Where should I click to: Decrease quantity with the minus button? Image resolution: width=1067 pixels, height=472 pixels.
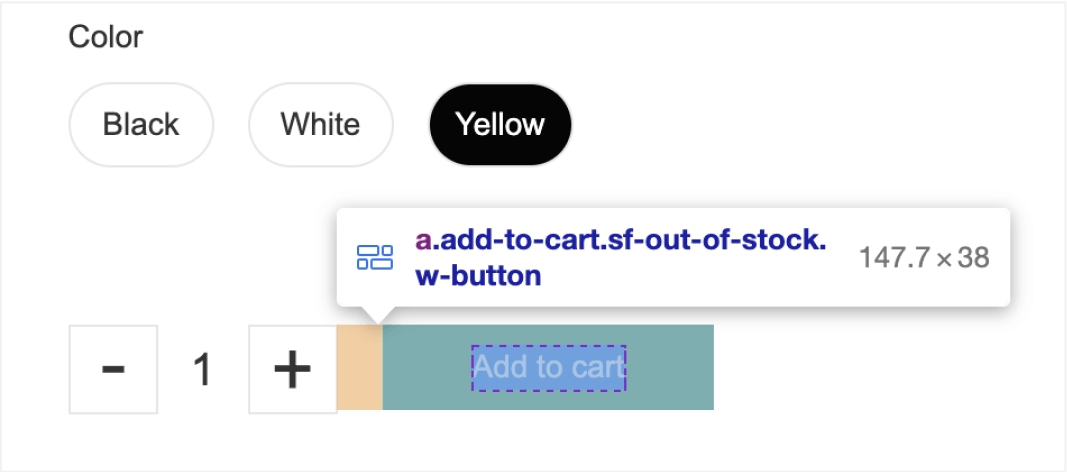point(113,369)
